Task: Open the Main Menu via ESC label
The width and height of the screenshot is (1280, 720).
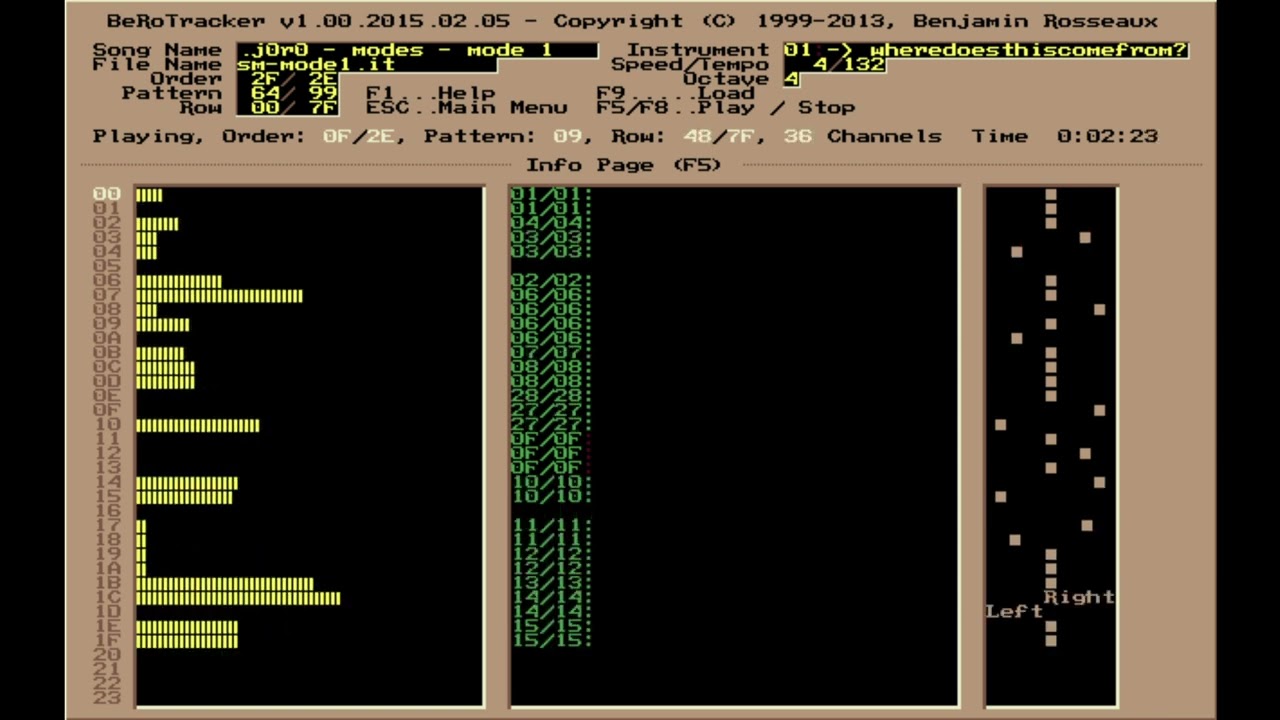Action: tap(466, 107)
